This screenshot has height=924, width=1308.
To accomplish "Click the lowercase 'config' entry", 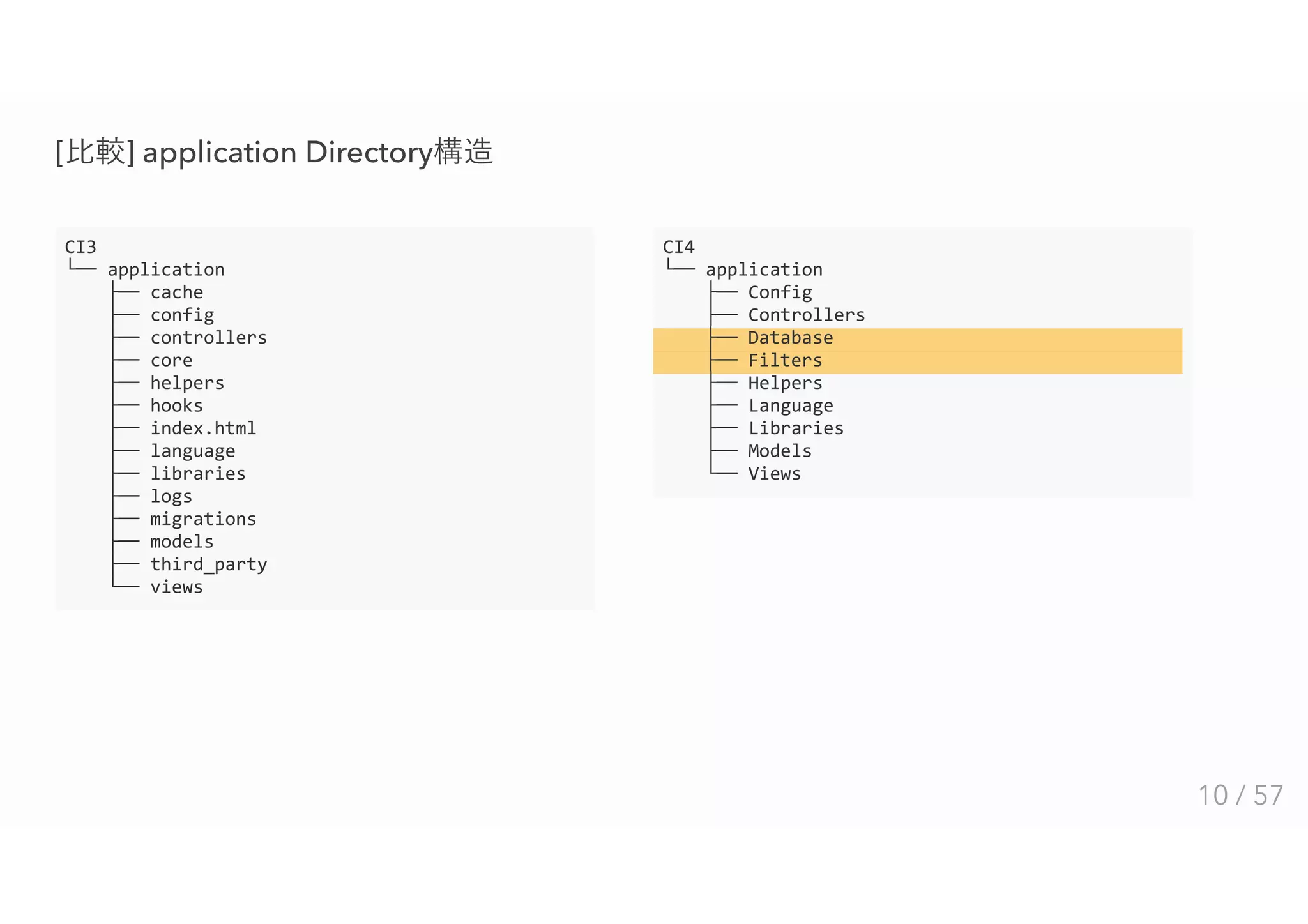I will (182, 315).
